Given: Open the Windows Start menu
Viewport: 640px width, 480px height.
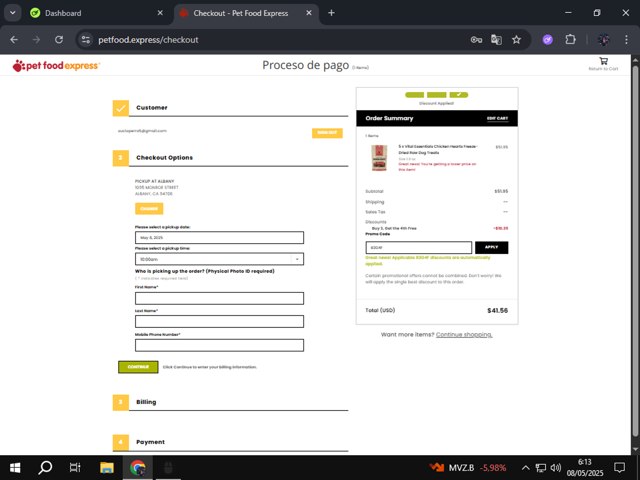Looking at the screenshot, I should (x=15, y=467).
